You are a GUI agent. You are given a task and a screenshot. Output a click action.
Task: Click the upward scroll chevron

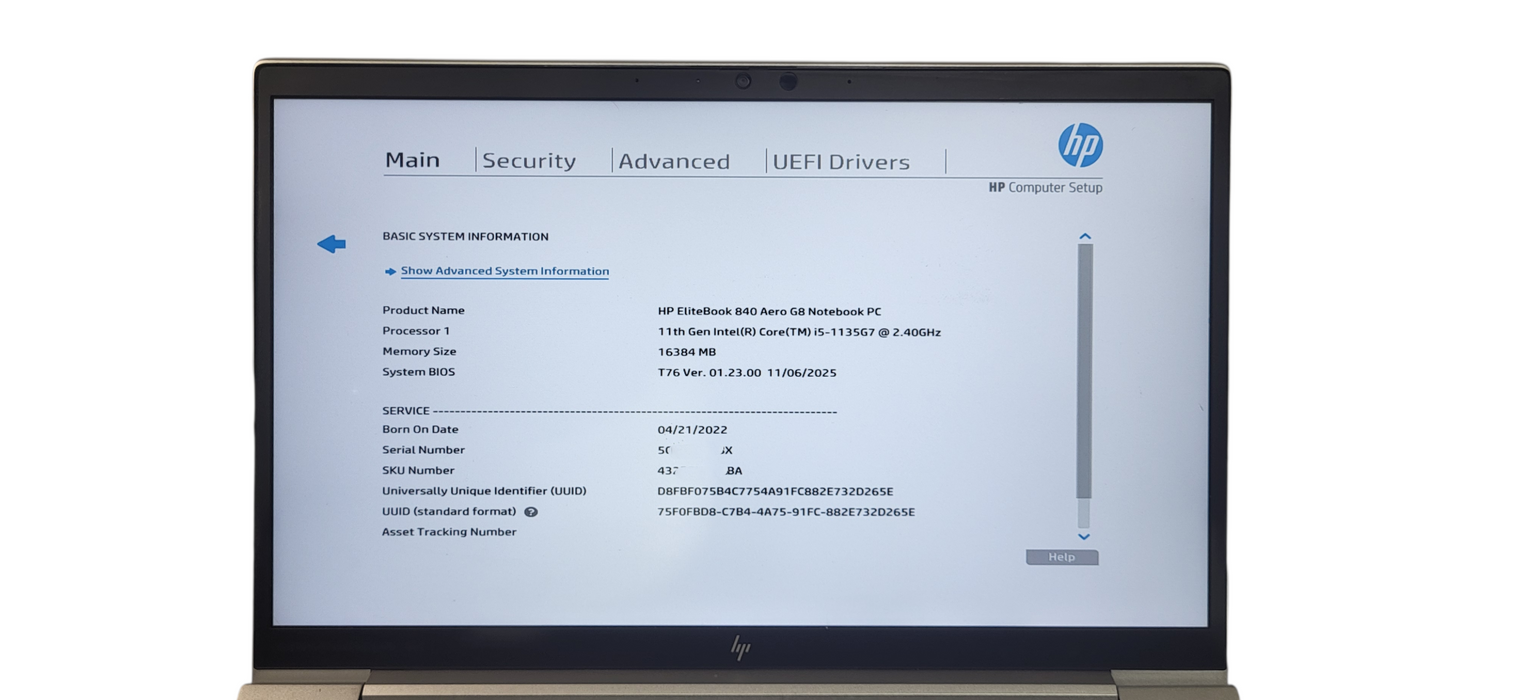click(1084, 234)
